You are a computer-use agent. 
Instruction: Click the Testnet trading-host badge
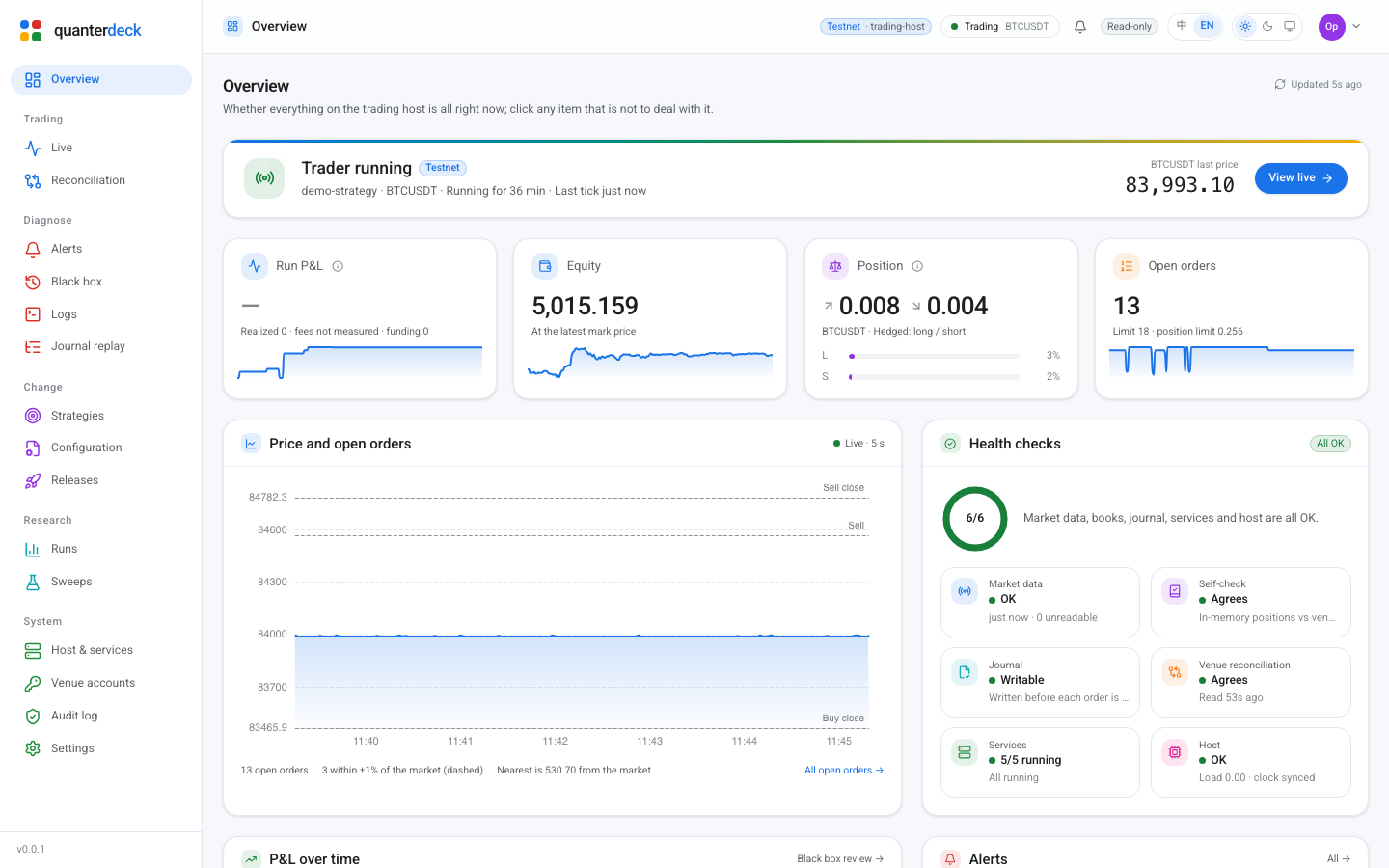(x=875, y=27)
